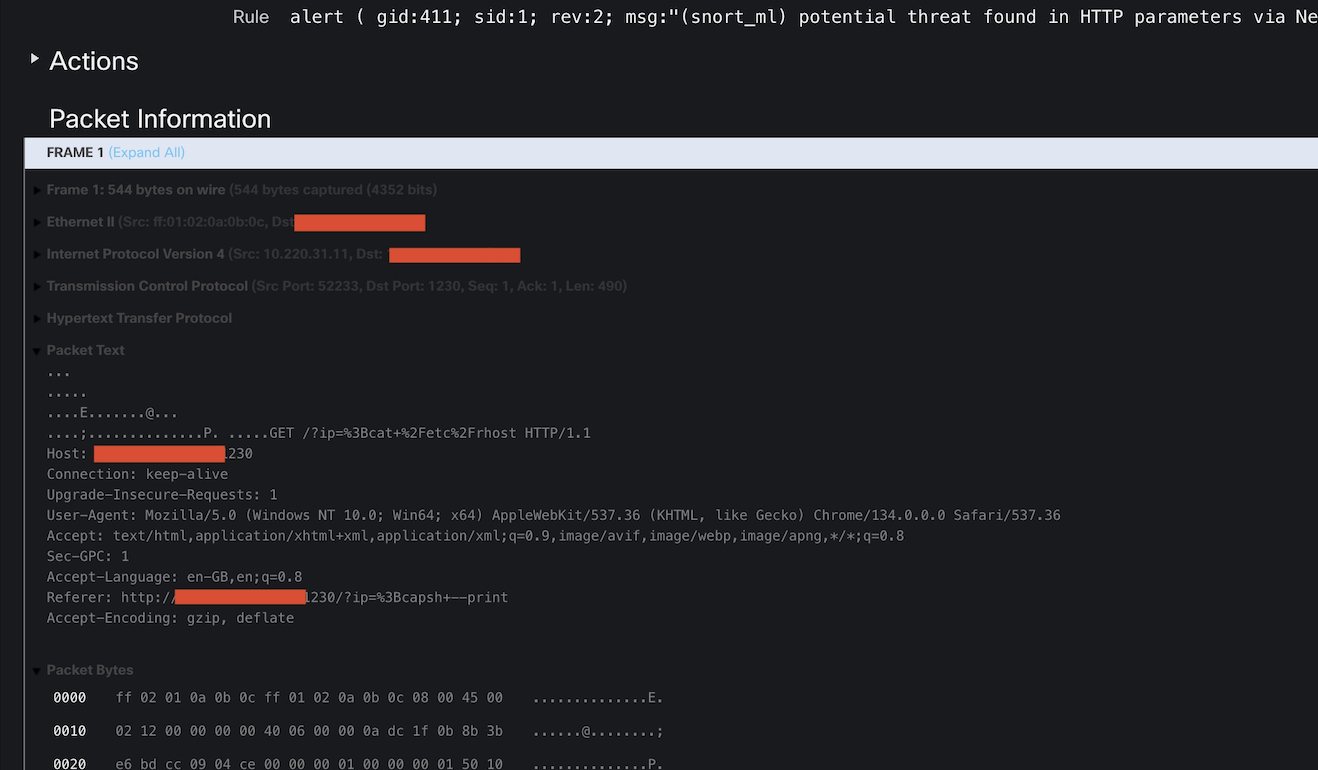1318x770 pixels.
Task: Select the 0000 hex offset row
Action: [x=358, y=698]
